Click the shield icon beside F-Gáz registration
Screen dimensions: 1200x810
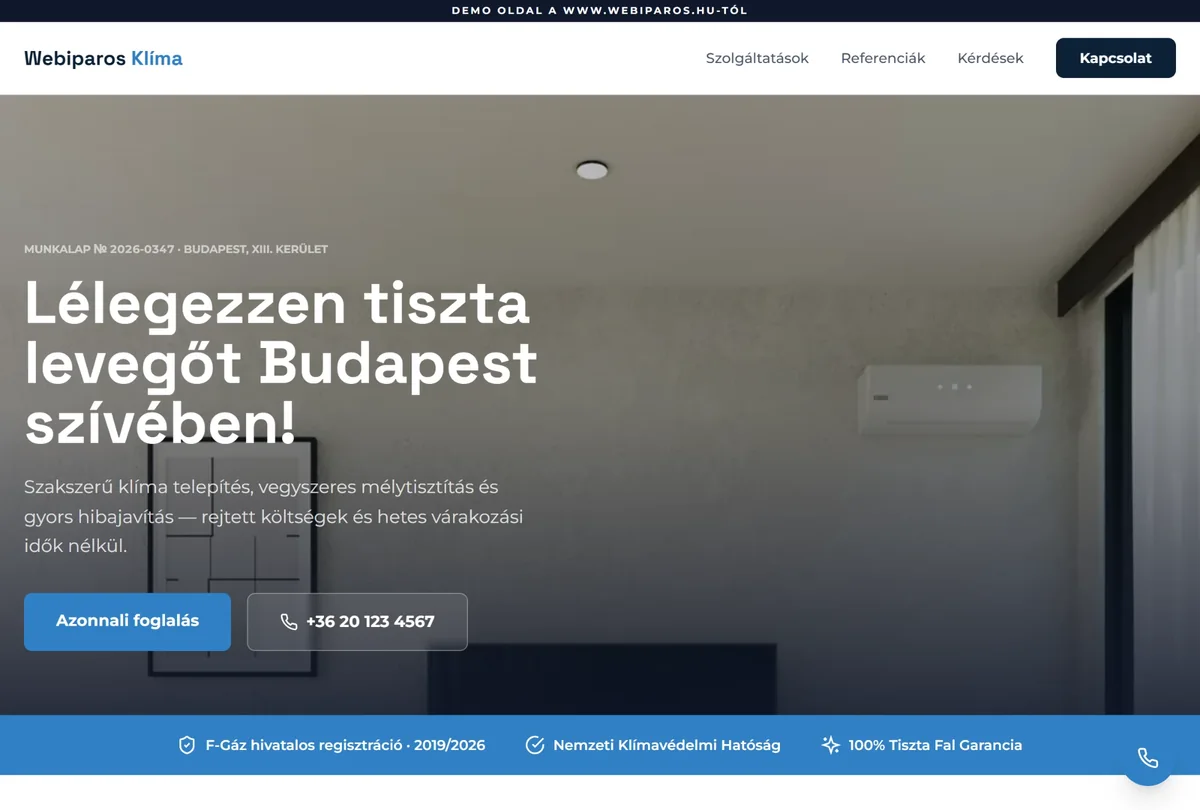coord(186,745)
